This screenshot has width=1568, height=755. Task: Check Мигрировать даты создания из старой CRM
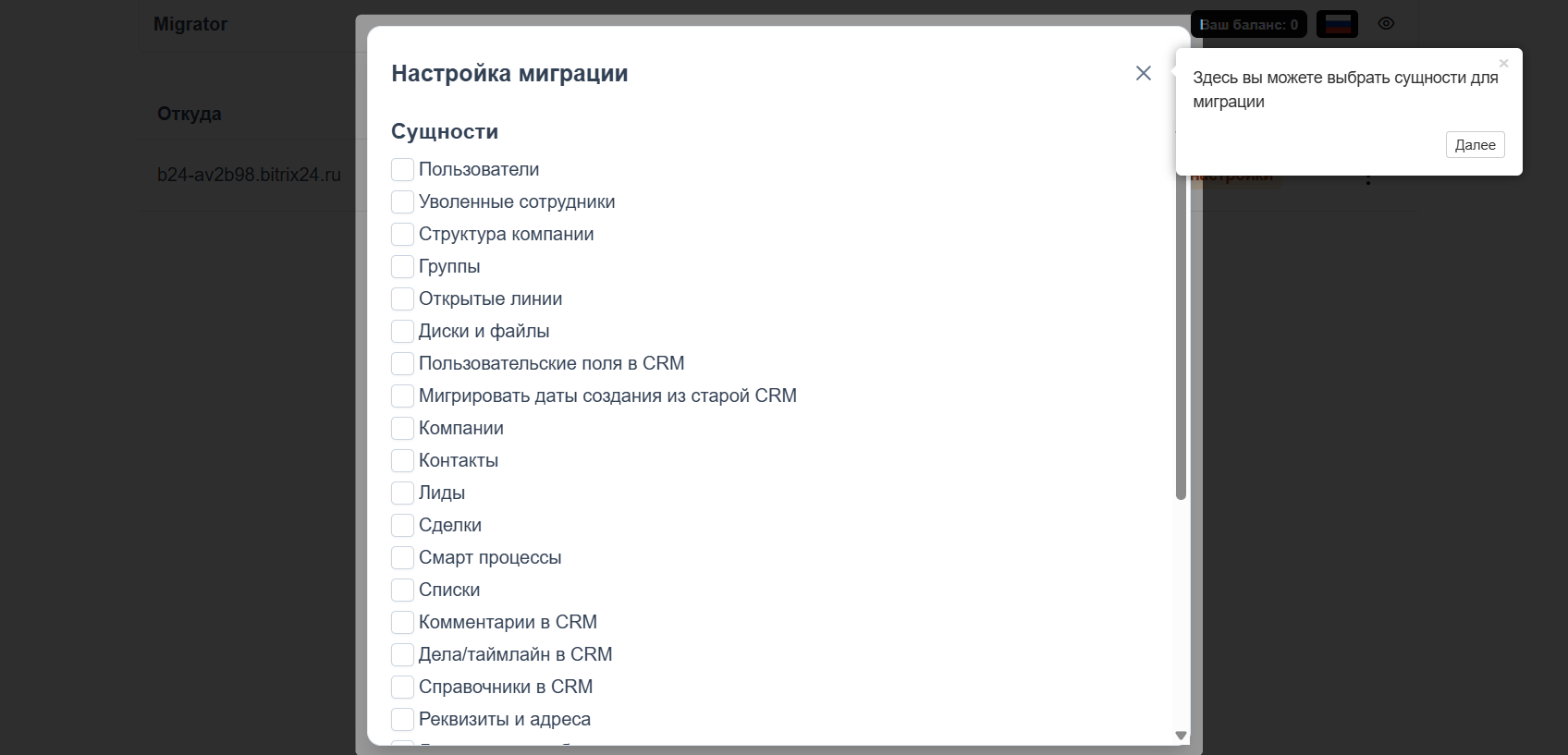402,396
